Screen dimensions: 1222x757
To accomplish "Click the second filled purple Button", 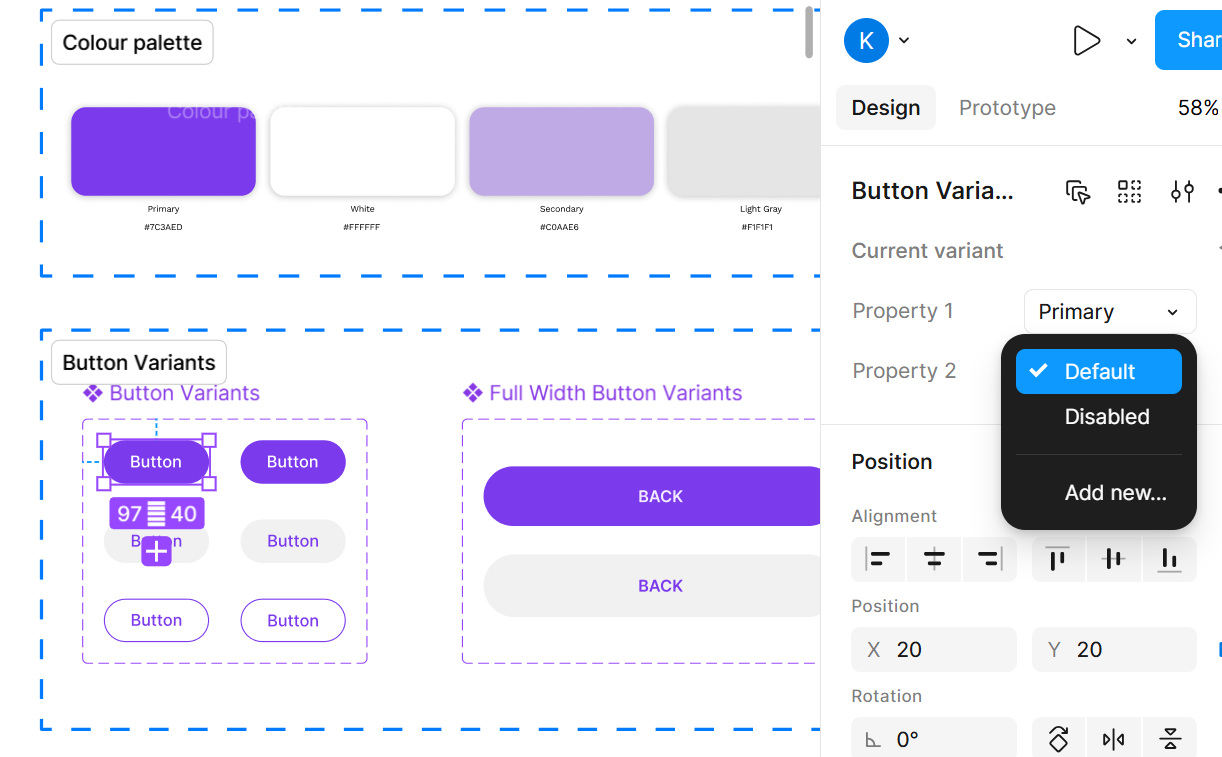I will pos(293,462).
